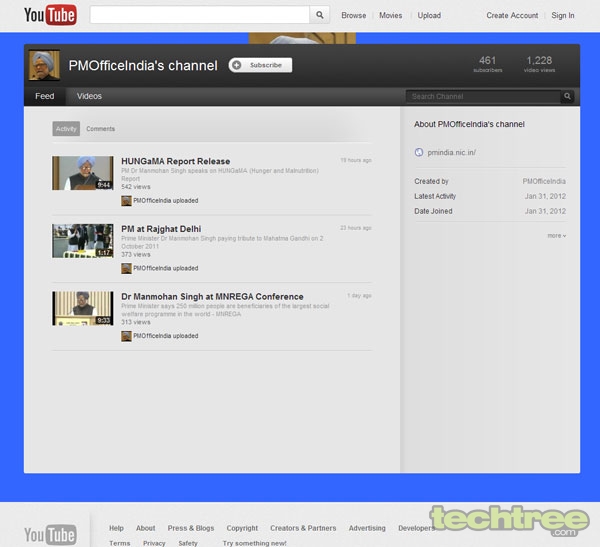
Task: Focus the main YouTube search box
Action: (200, 15)
